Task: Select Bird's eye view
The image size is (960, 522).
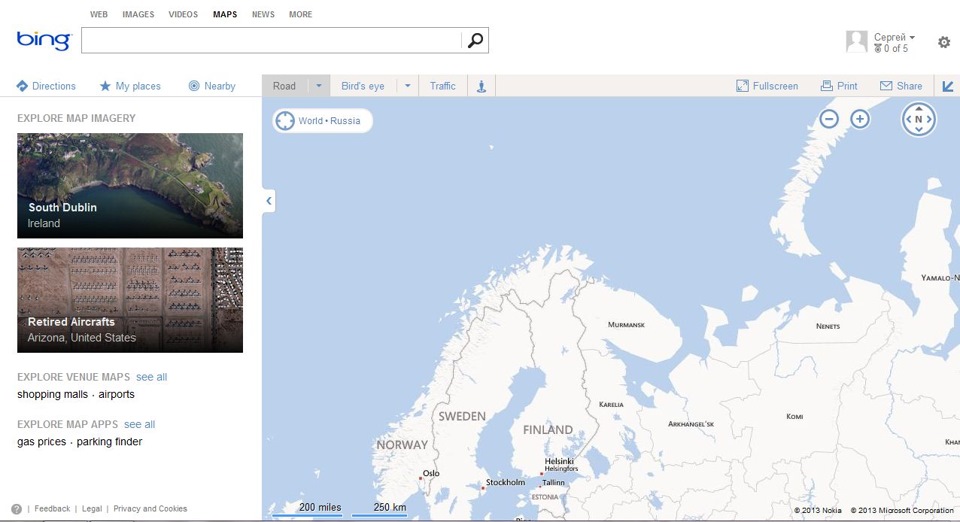Action: tap(363, 86)
